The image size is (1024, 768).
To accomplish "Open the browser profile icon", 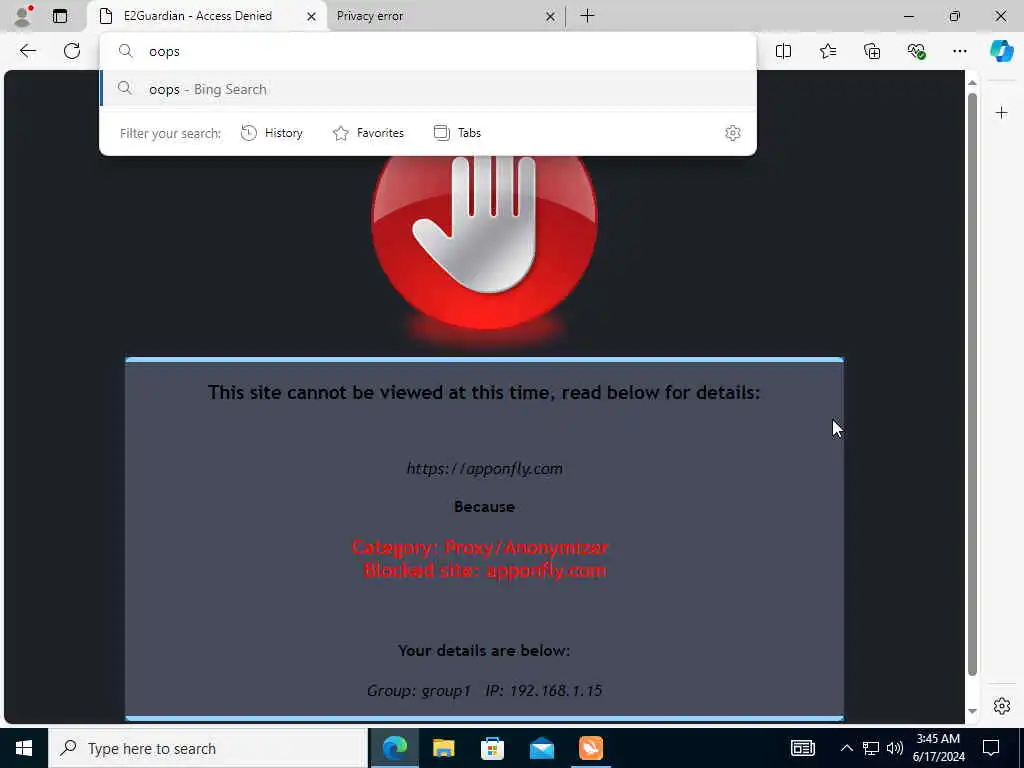I will click(23, 16).
